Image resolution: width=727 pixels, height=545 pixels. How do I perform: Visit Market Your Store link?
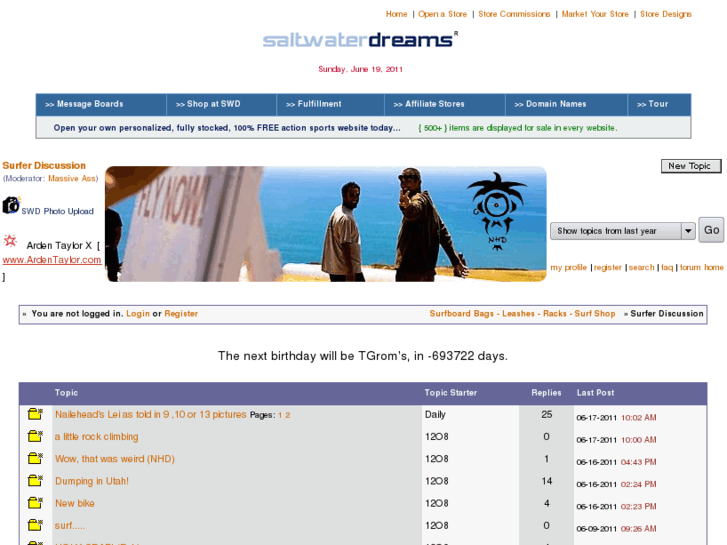[x=595, y=14]
